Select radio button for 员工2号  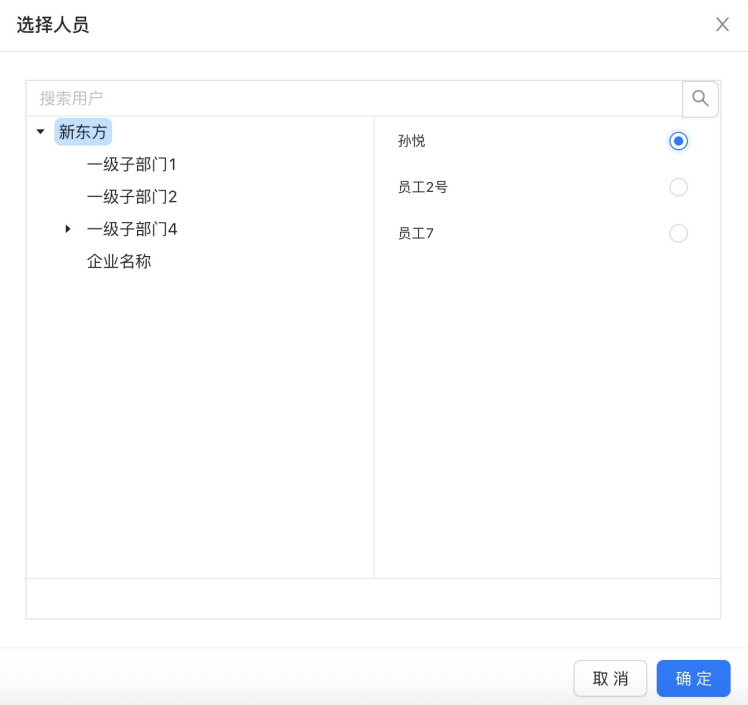(x=678, y=187)
